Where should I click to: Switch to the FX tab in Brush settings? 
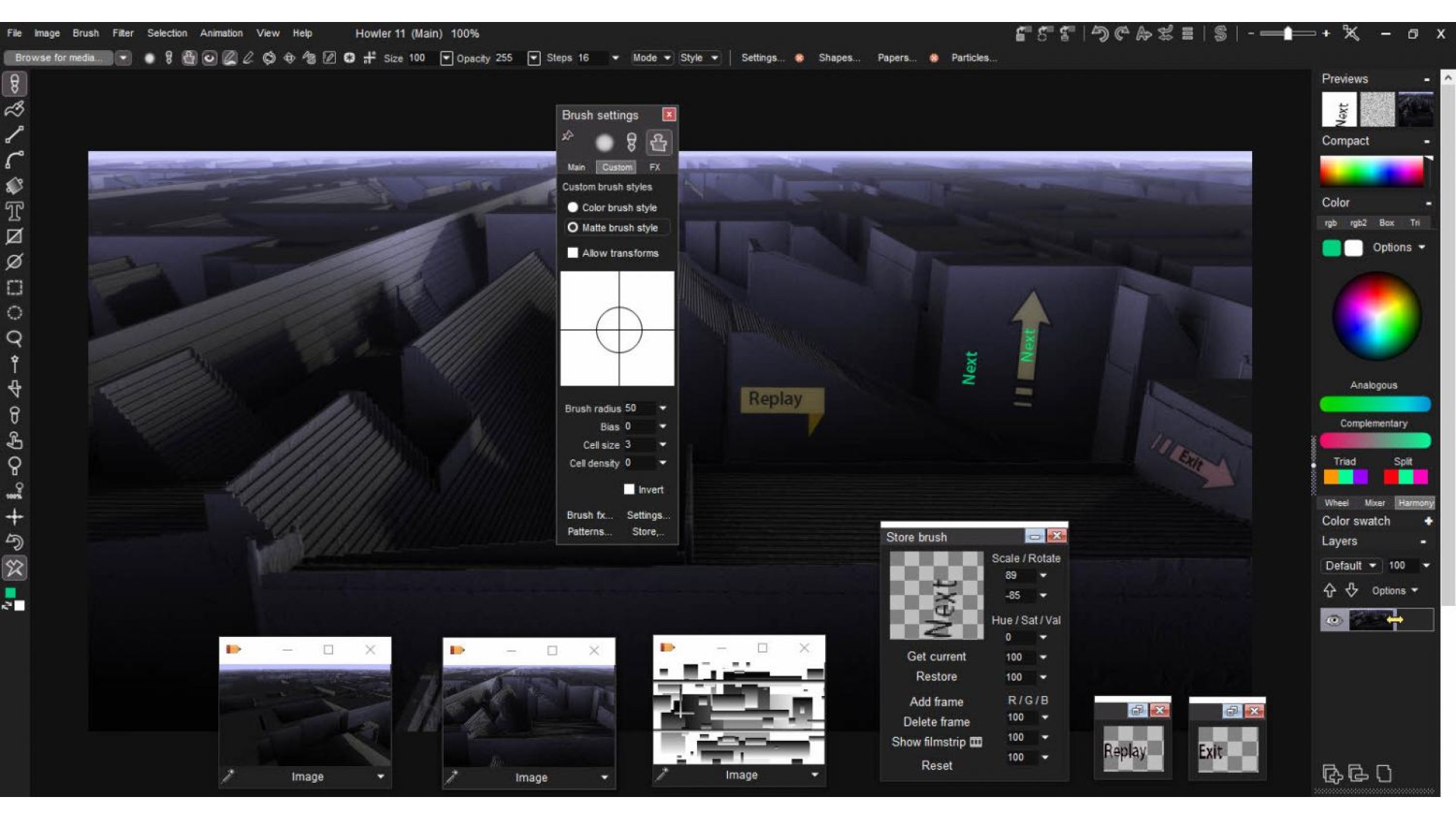click(x=654, y=167)
